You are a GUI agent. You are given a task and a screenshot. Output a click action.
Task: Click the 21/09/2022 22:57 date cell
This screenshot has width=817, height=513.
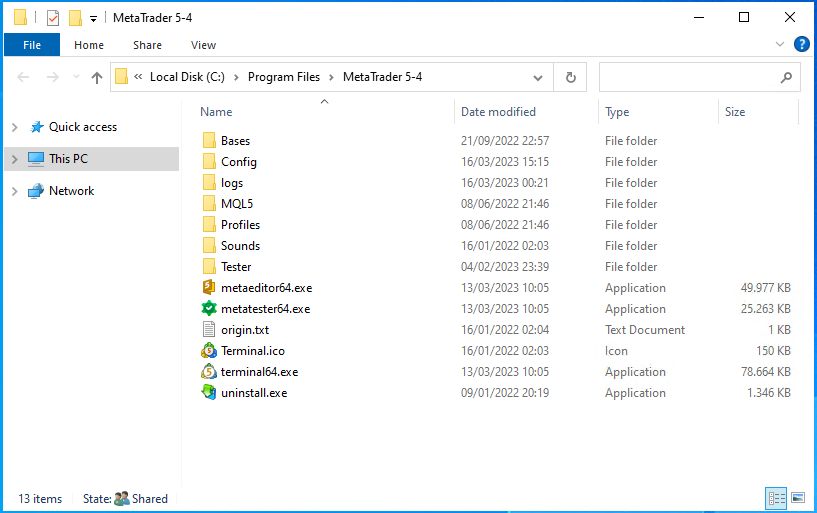(x=505, y=141)
